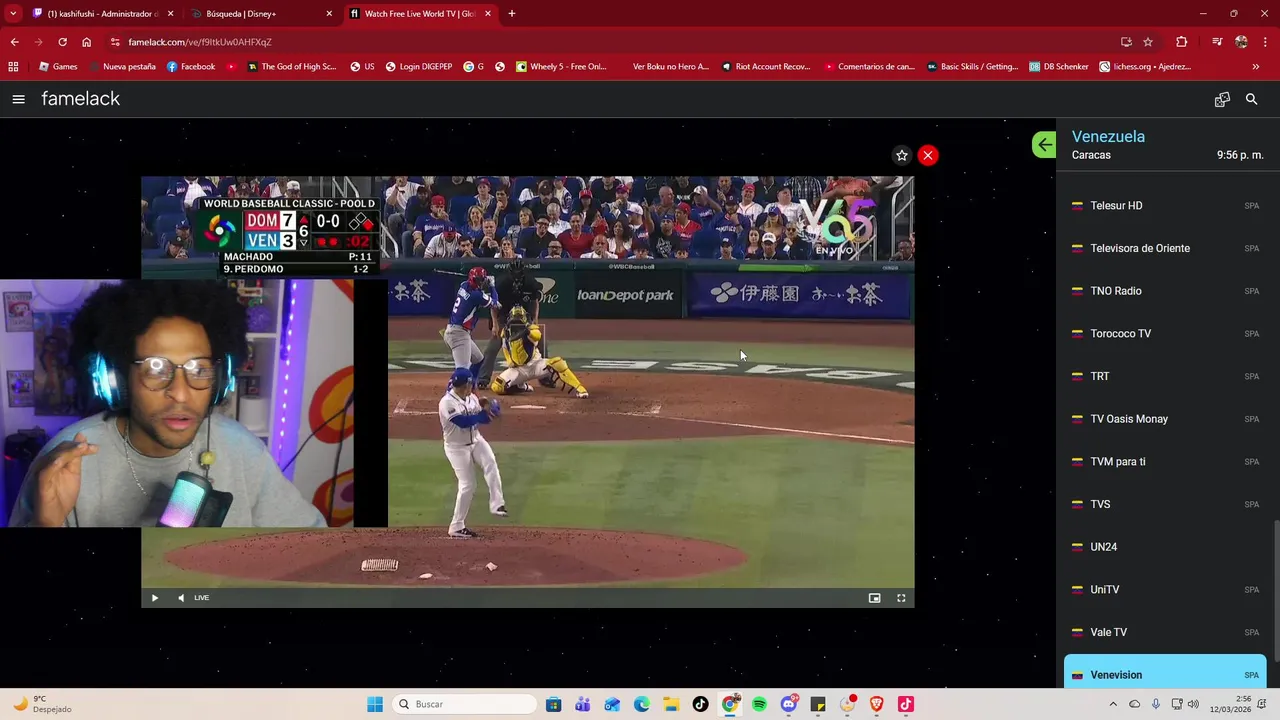This screenshot has width=1280, height=720.
Task: Open a new browser tab
Action: (512, 14)
